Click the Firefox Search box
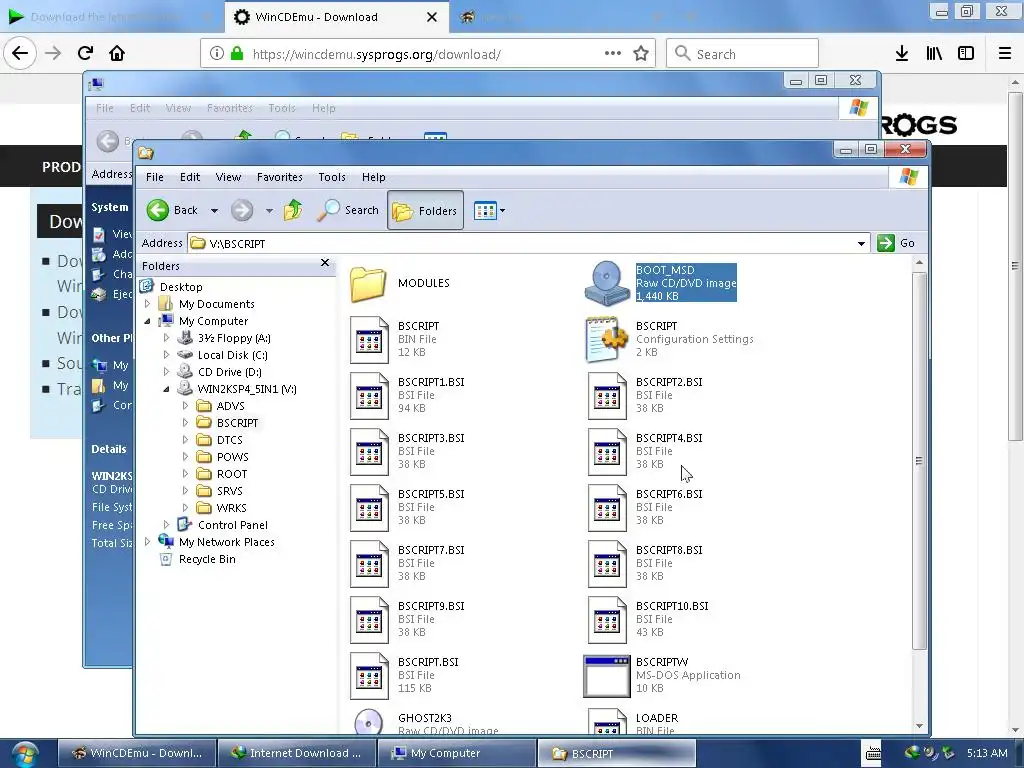1024x768 pixels. [x=743, y=54]
